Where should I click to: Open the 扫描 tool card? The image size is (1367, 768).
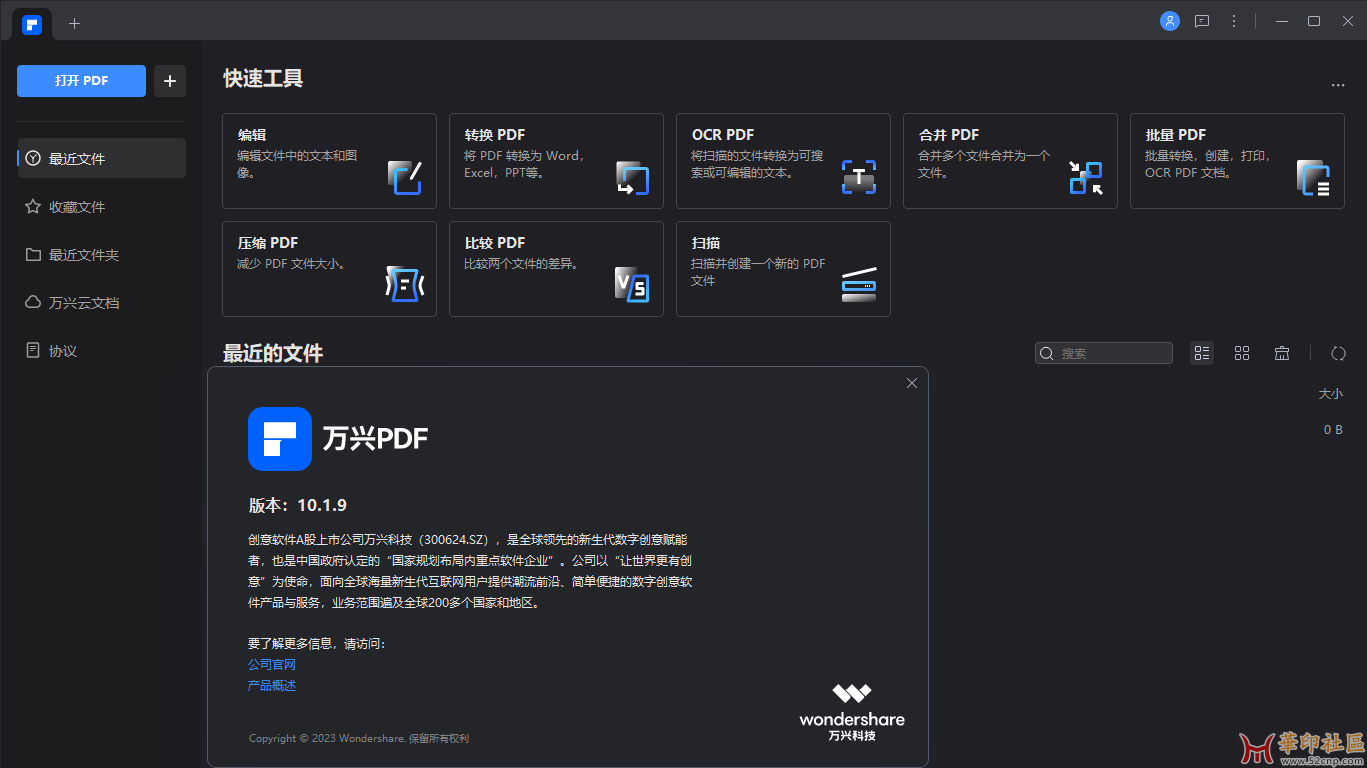[783, 269]
